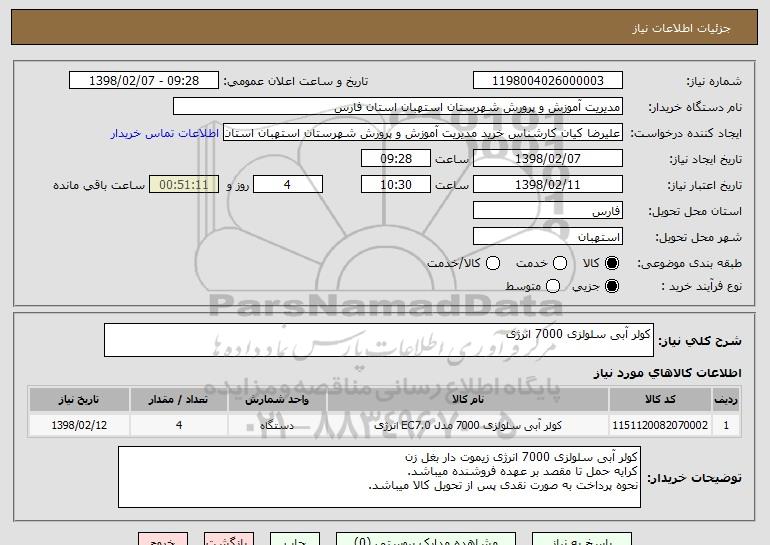Click row number cell 1
Screen dimensions: 770x545
[726, 425]
